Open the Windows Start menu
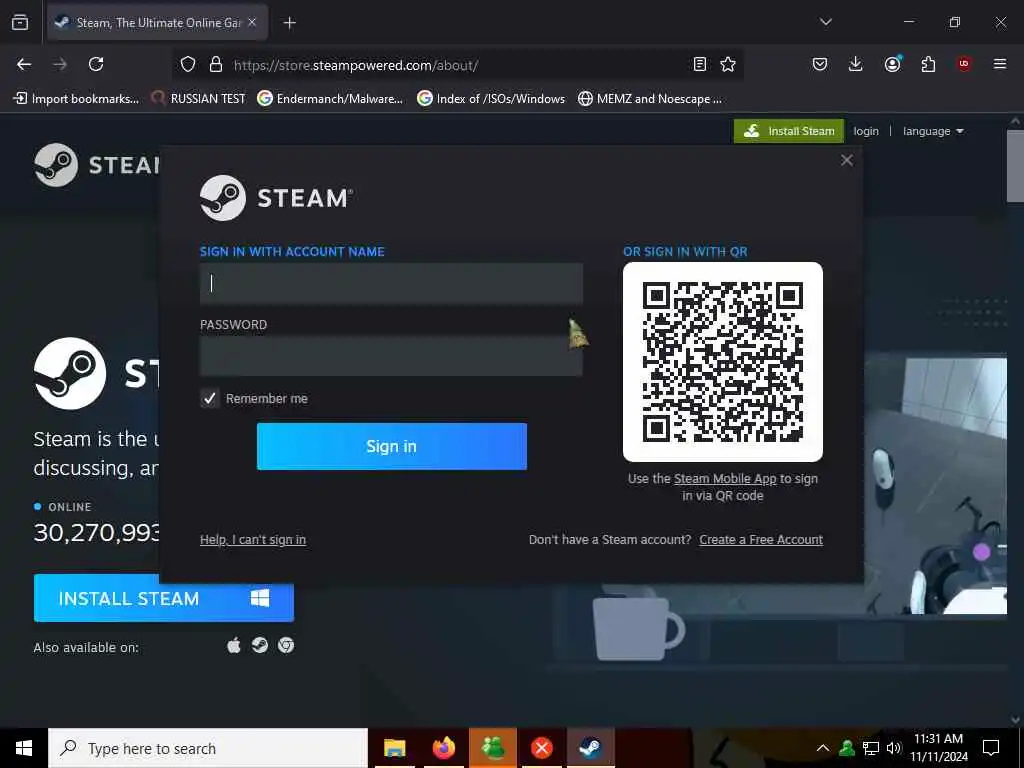Viewport: 1024px width, 768px height. 24,748
